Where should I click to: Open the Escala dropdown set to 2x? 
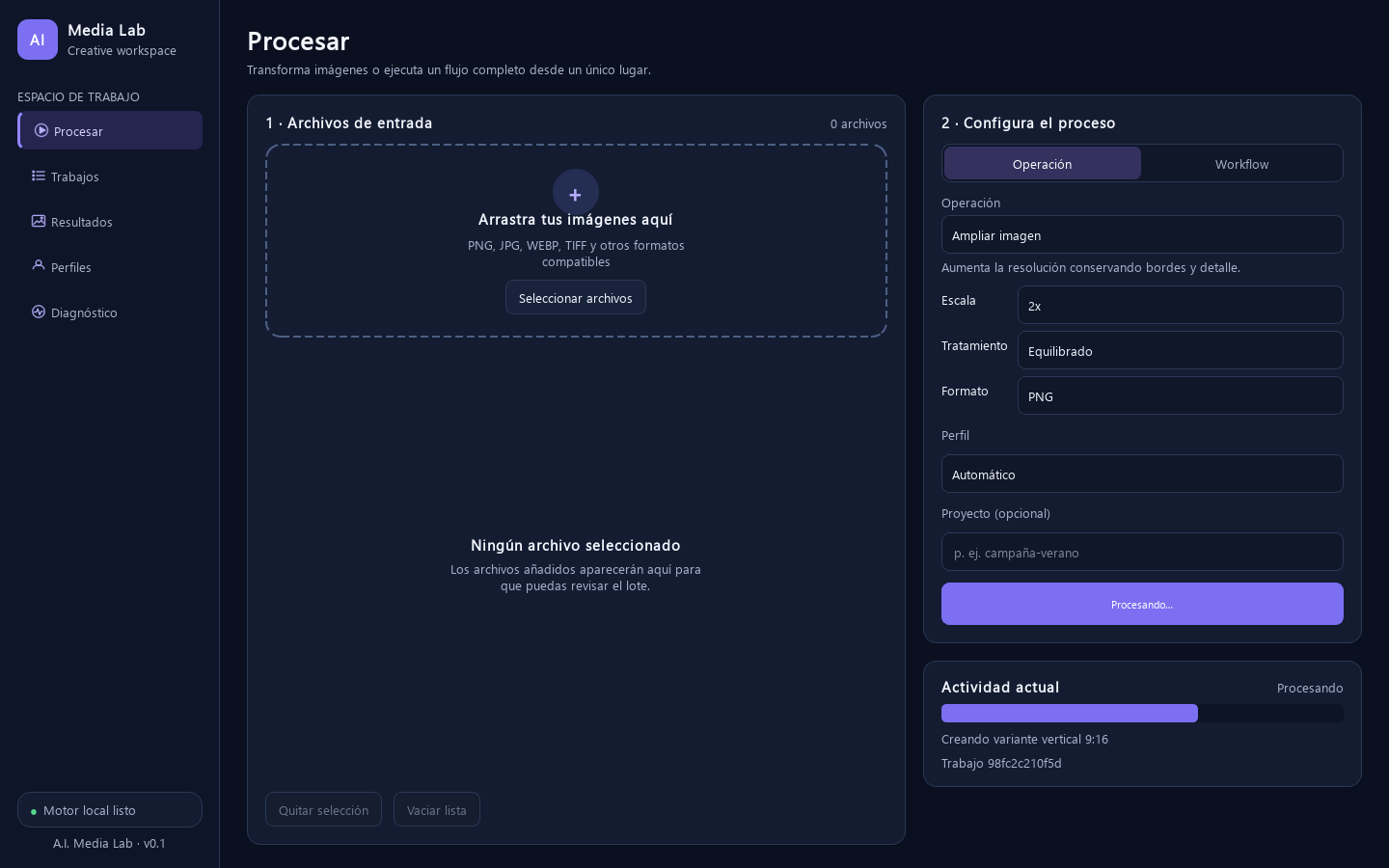tap(1181, 305)
